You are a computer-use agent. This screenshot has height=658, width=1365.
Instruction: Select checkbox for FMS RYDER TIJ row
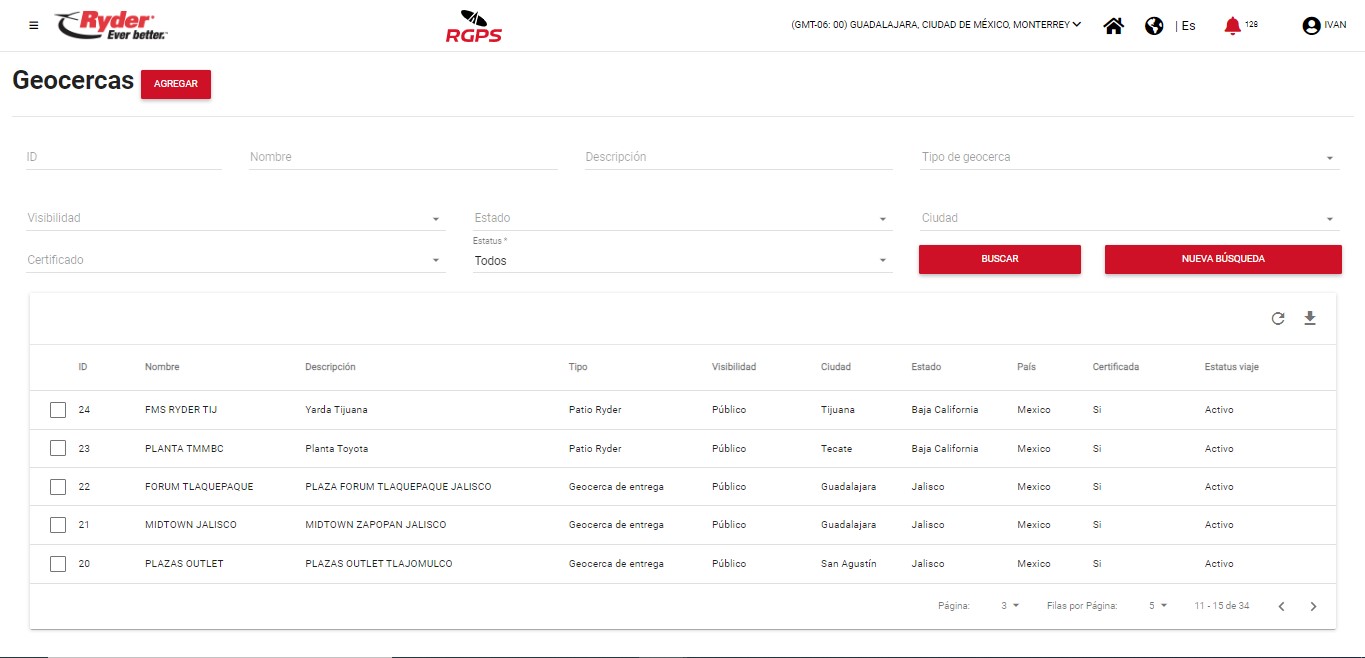tap(58, 410)
